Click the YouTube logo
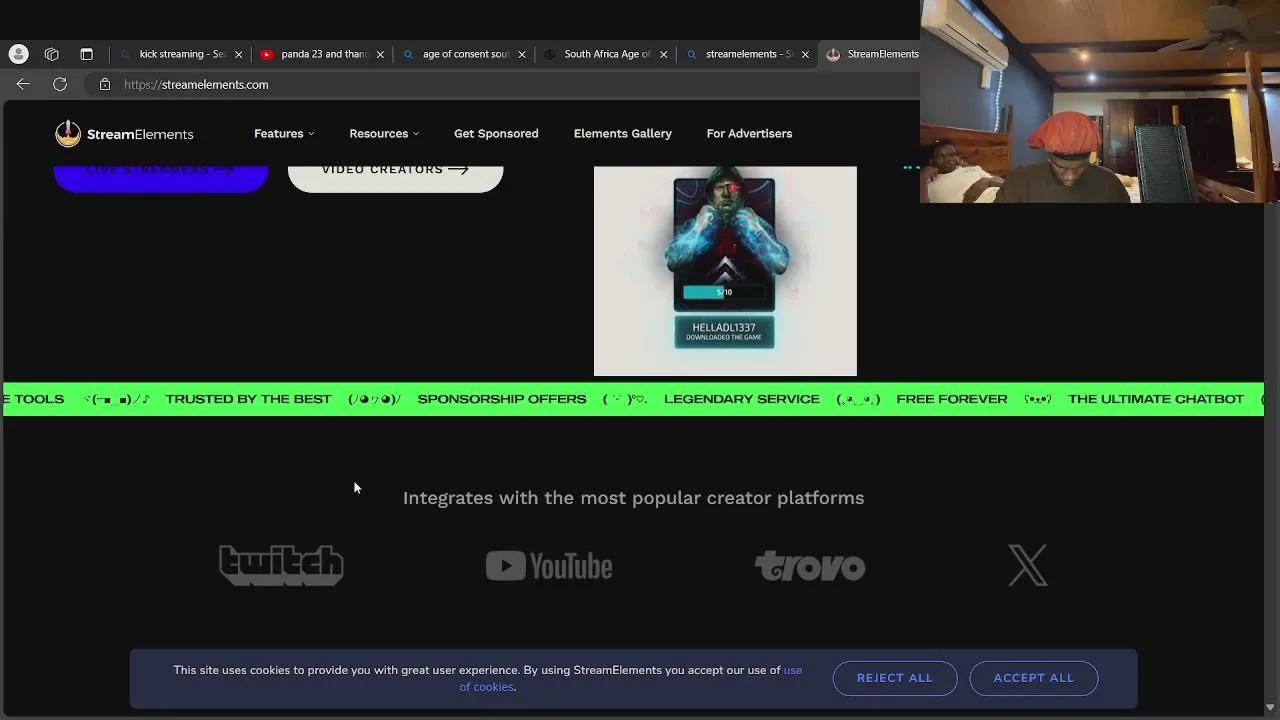 click(x=549, y=566)
